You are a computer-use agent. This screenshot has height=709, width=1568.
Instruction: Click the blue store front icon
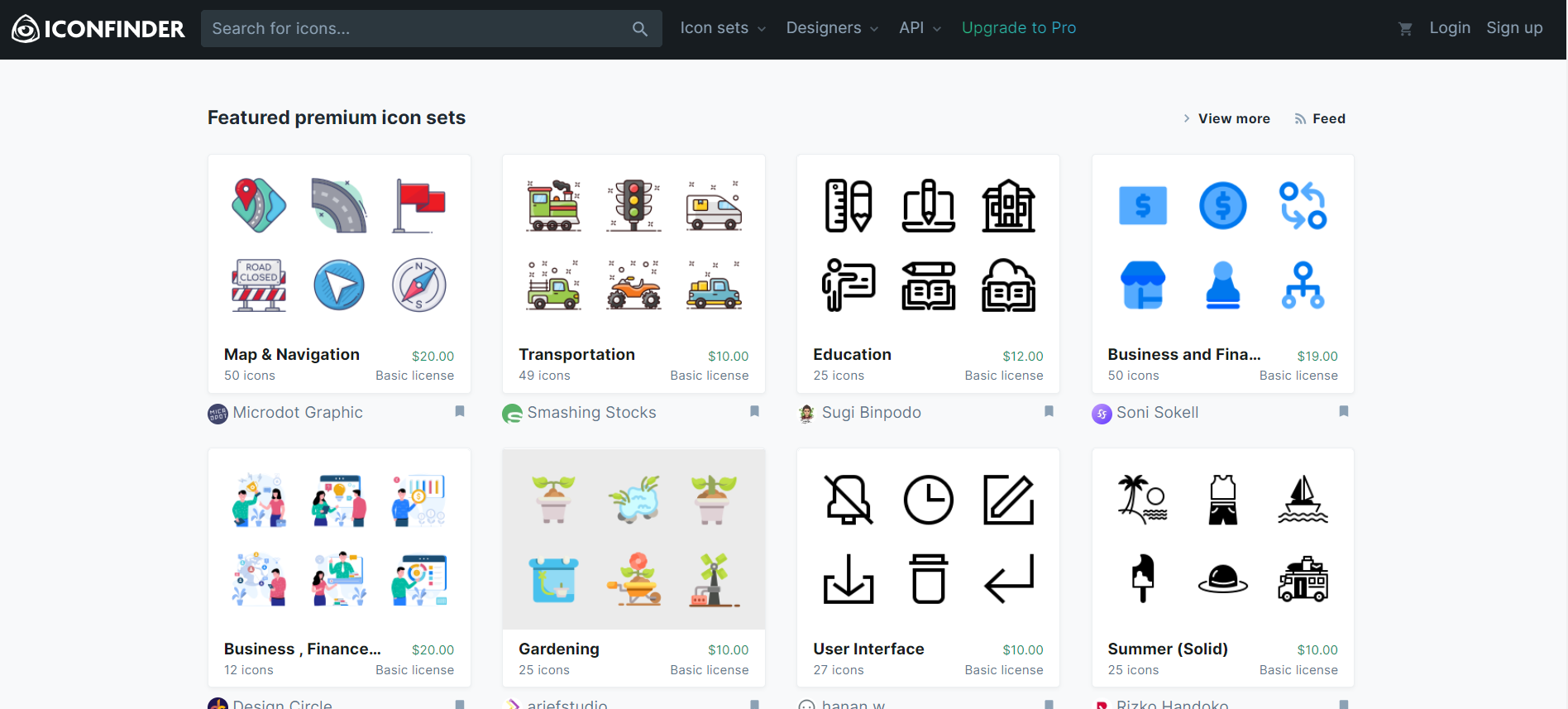pos(1143,285)
